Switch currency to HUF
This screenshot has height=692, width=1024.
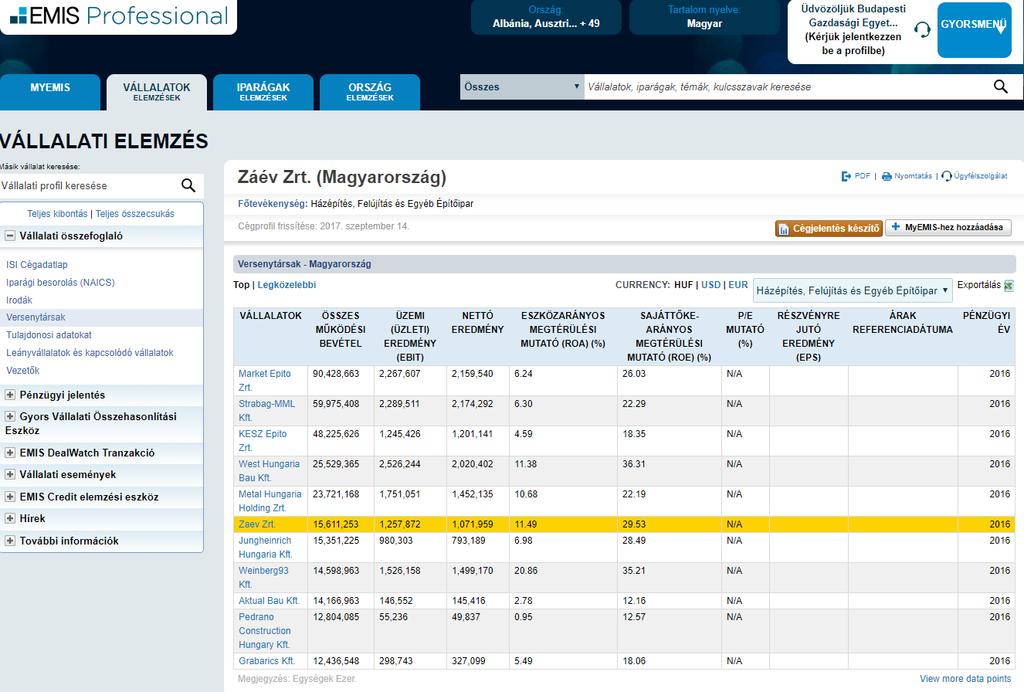point(683,285)
